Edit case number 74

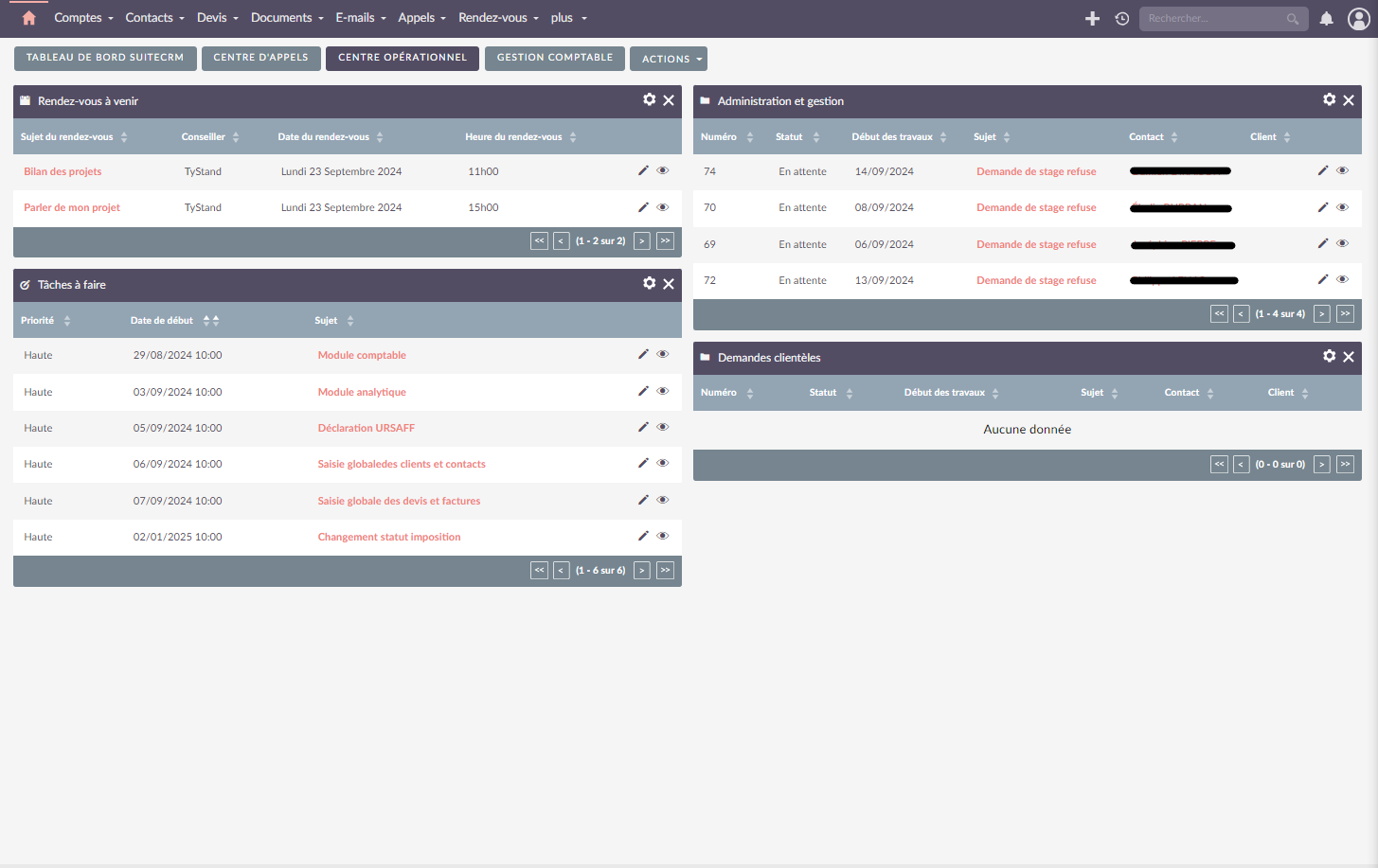(x=1323, y=170)
